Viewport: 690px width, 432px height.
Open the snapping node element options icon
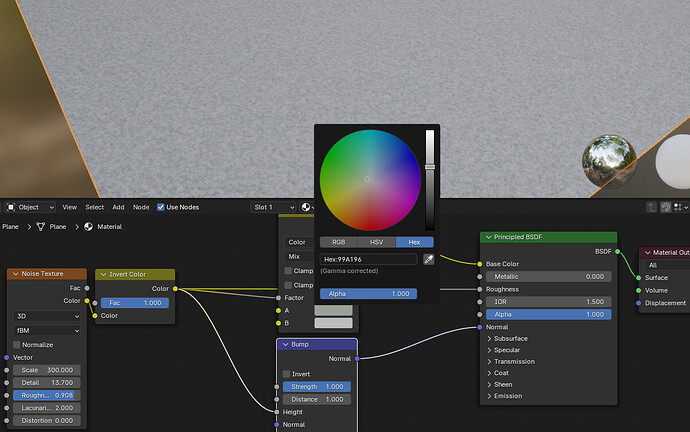click(681, 207)
